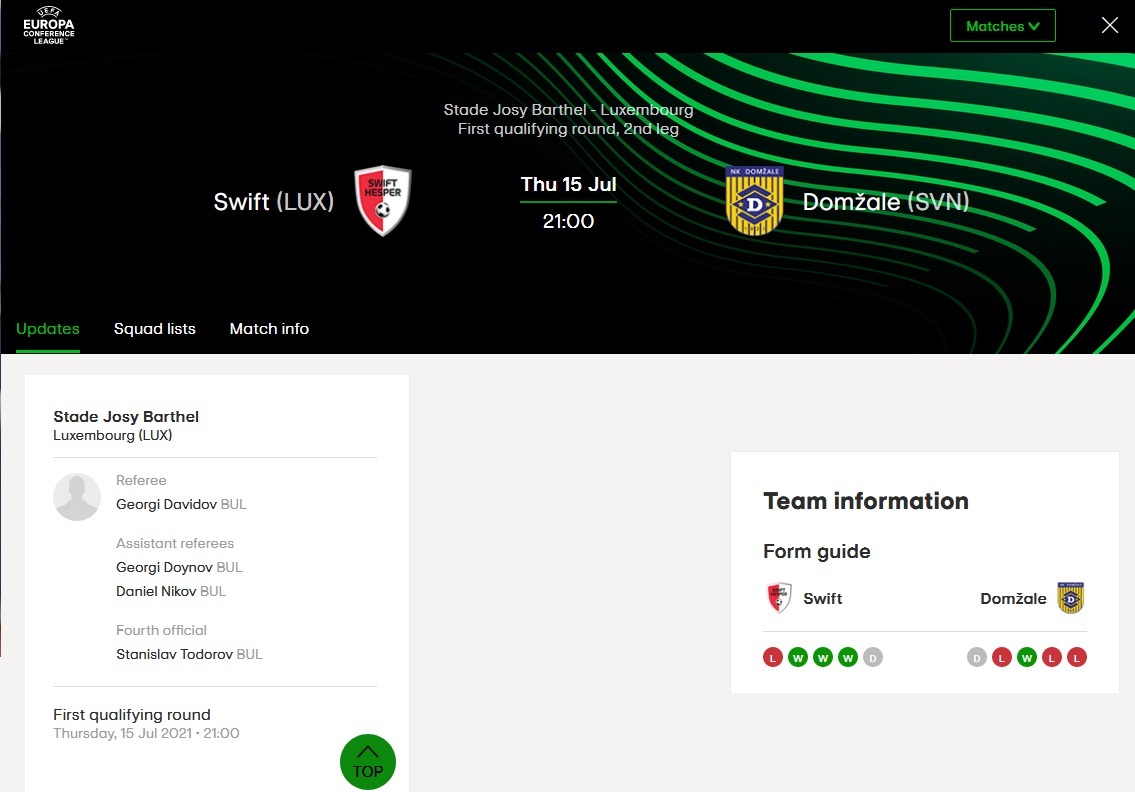Open the Squad lists tab
The image size is (1135, 792).
pos(155,329)
